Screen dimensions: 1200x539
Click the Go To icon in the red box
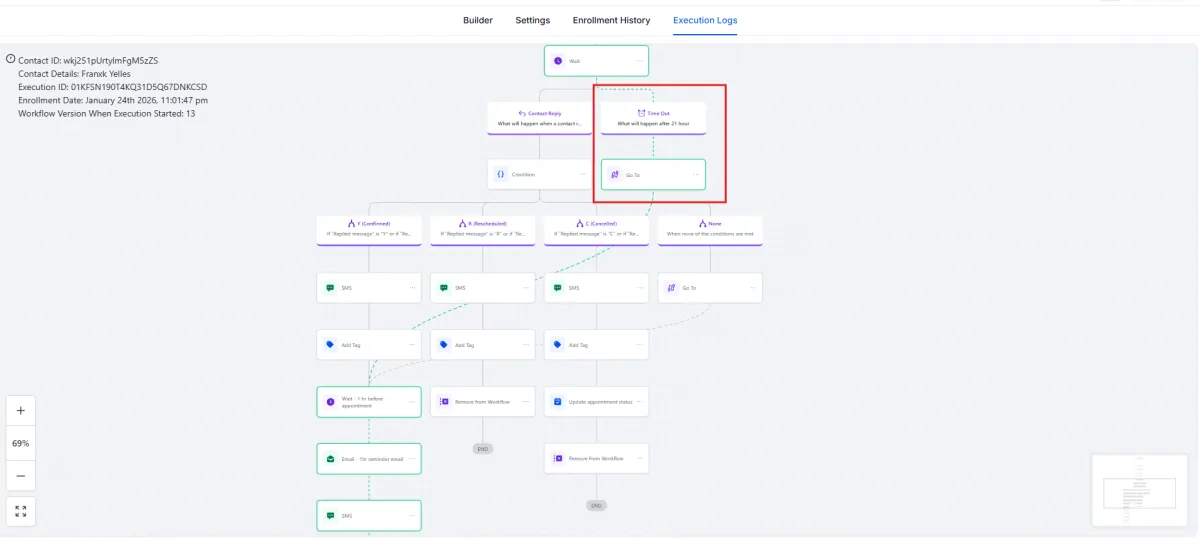coord(614,174)
